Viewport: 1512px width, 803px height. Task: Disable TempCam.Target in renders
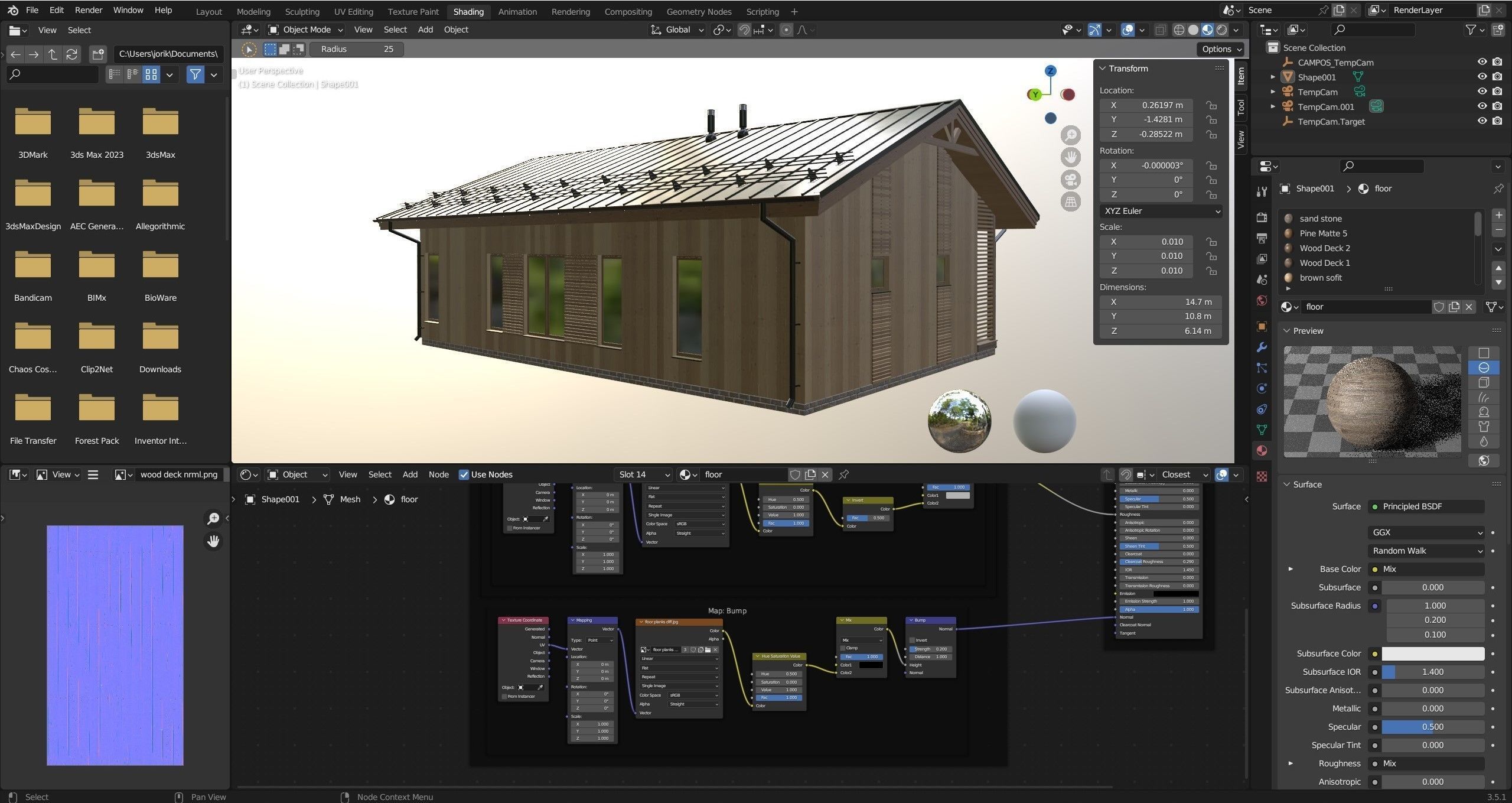(x=1497, y=121)
